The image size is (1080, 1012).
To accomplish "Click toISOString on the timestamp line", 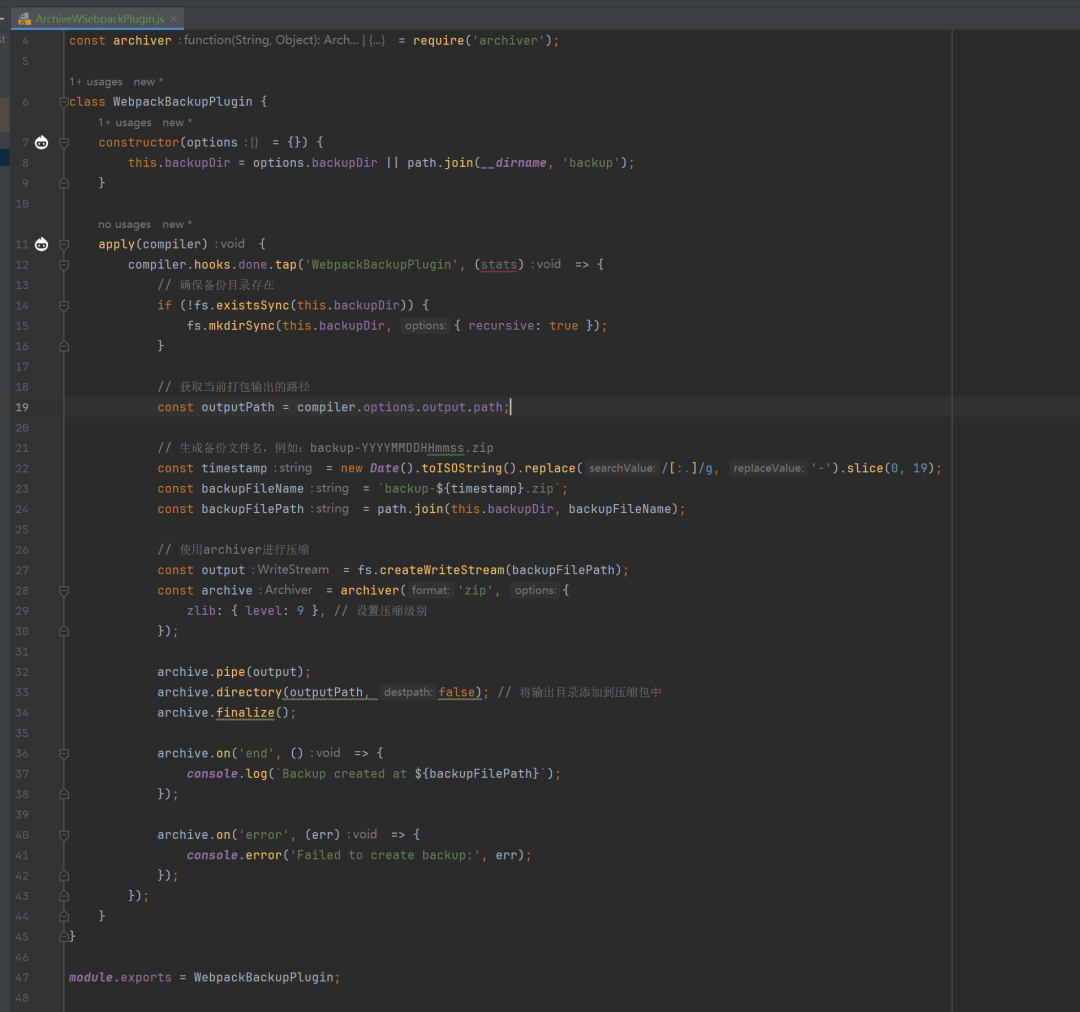I will pos(461,468).
